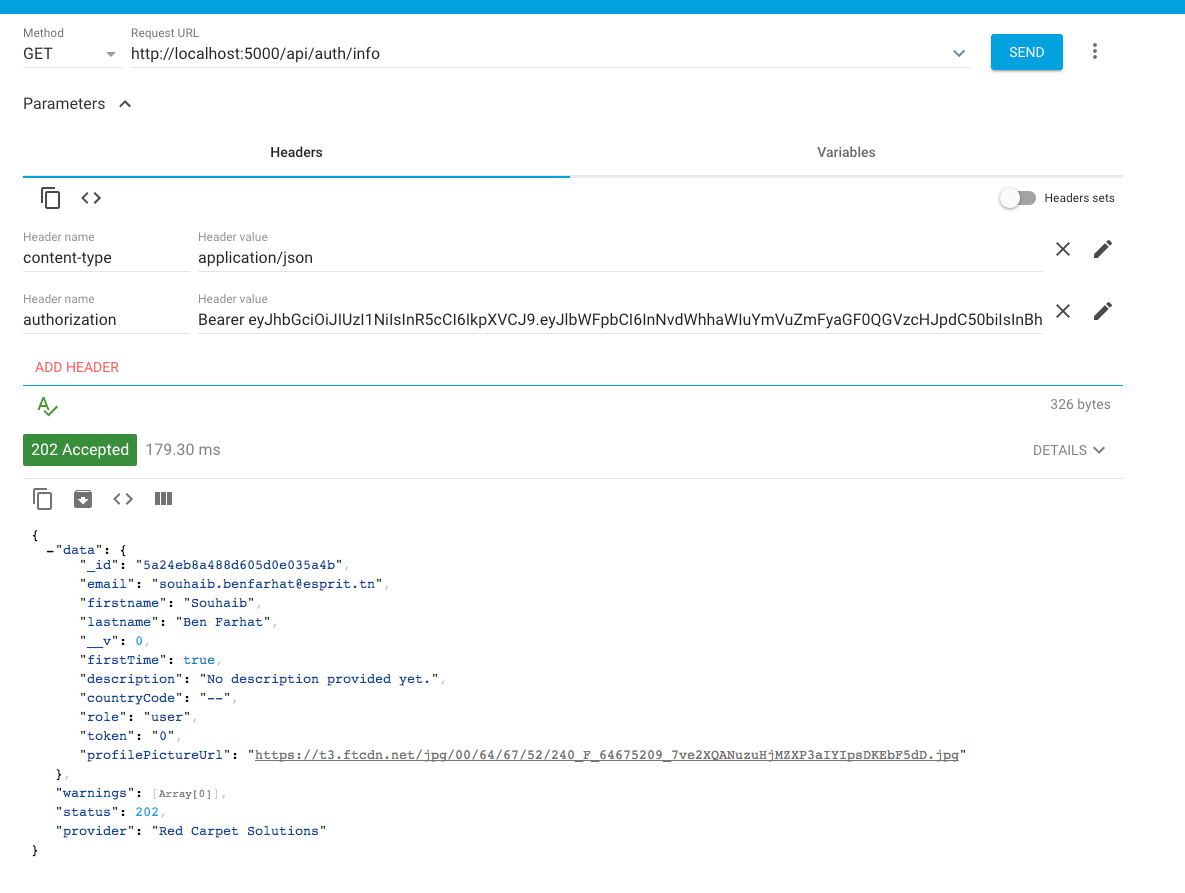Select the Headers tab
Image resolution: width=1185 pixels, height=893 pixels.
pos(296,152)
